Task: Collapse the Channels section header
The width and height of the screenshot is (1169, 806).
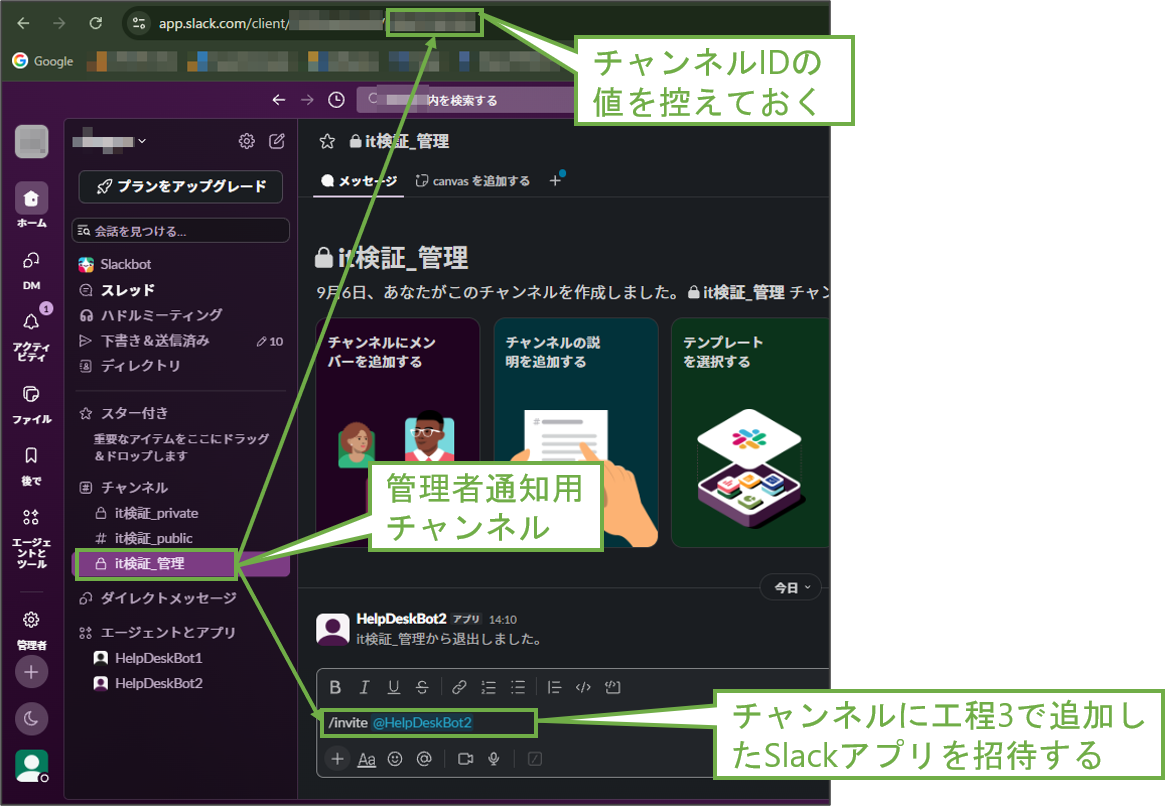Action: (134, 488)
